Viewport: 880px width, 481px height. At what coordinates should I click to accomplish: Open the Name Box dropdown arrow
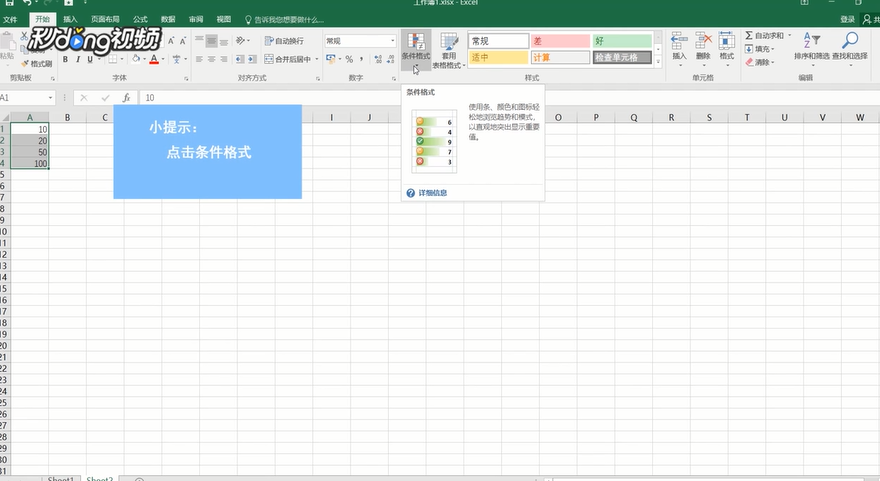[x=50, y=98]
